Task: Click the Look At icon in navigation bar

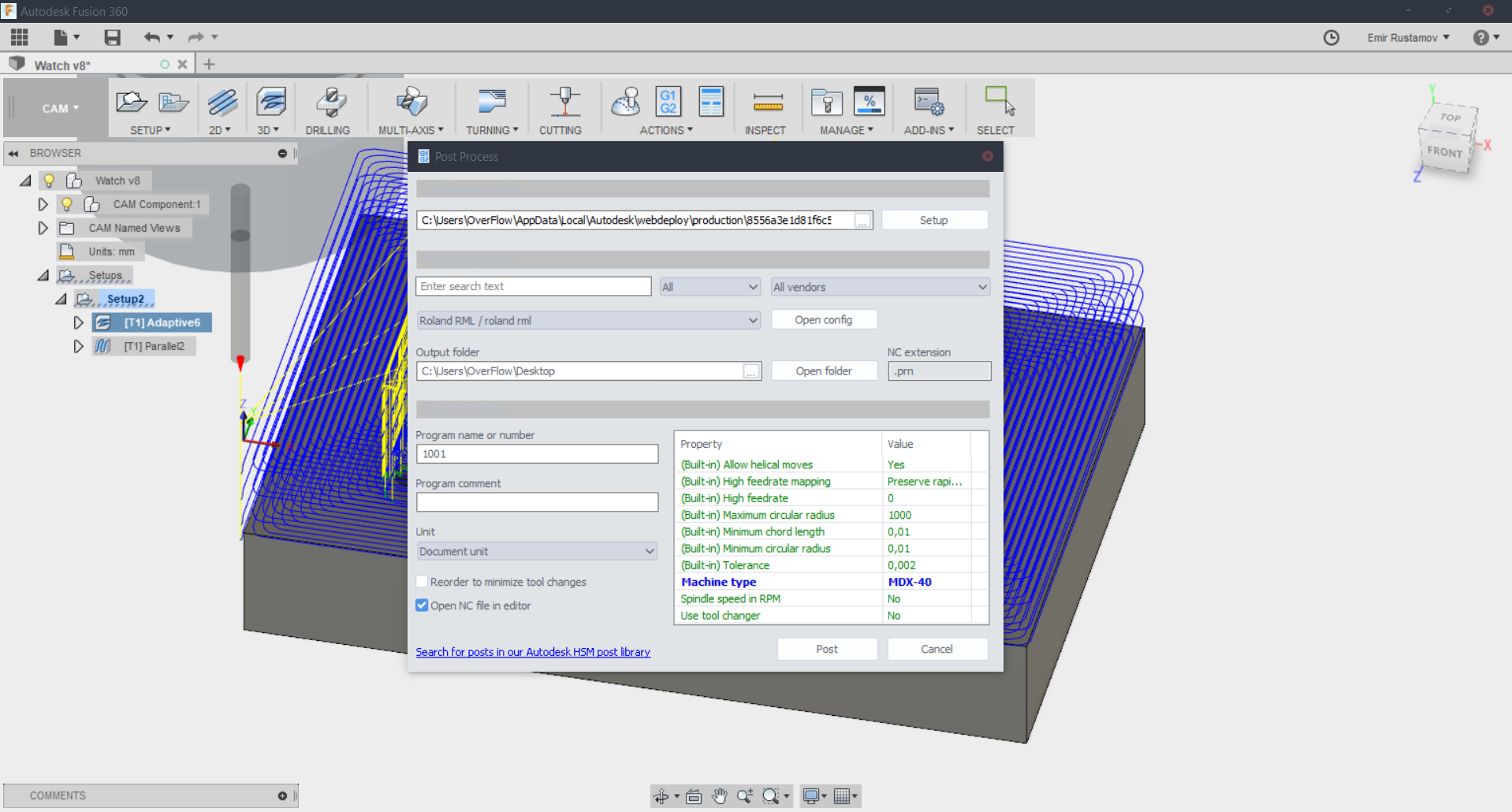Action: click(694, 796)
